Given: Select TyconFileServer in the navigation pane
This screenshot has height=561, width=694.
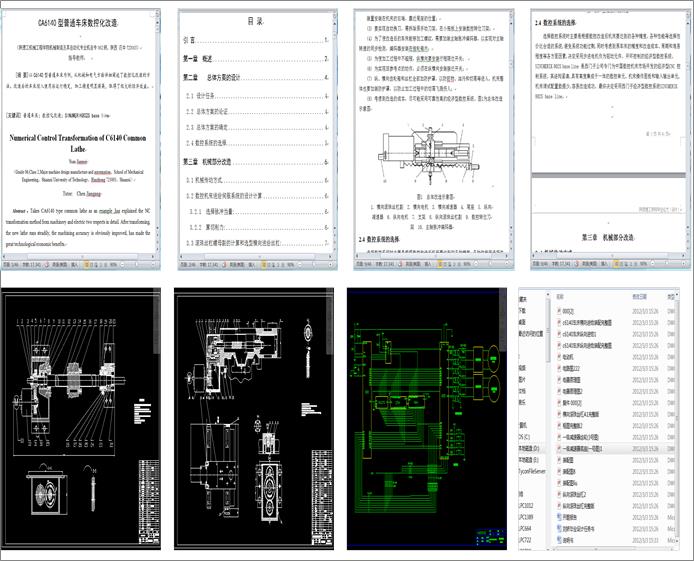Looking at the screenshot, I should [532, 472].
